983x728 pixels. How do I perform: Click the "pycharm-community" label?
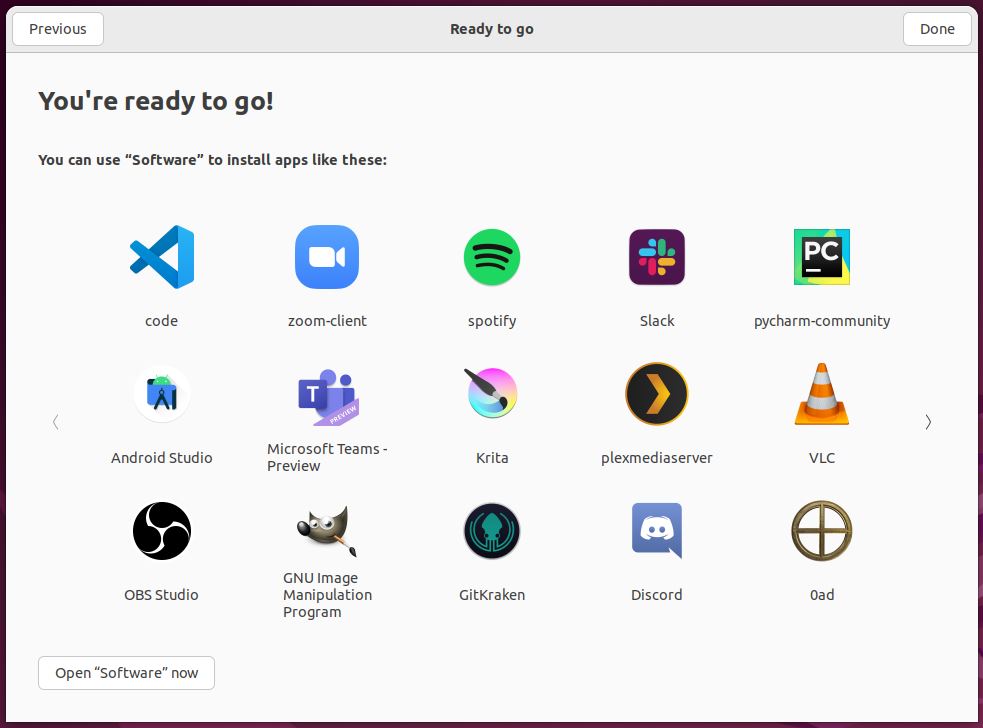pyautogui.click(x=822, y=321)
